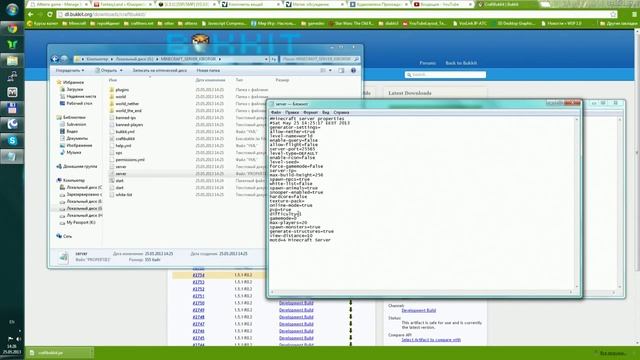The image size is (640, 360).
Task: Select Рабочий стол in Explorer sidebar
Action: (x=79, y=103)
